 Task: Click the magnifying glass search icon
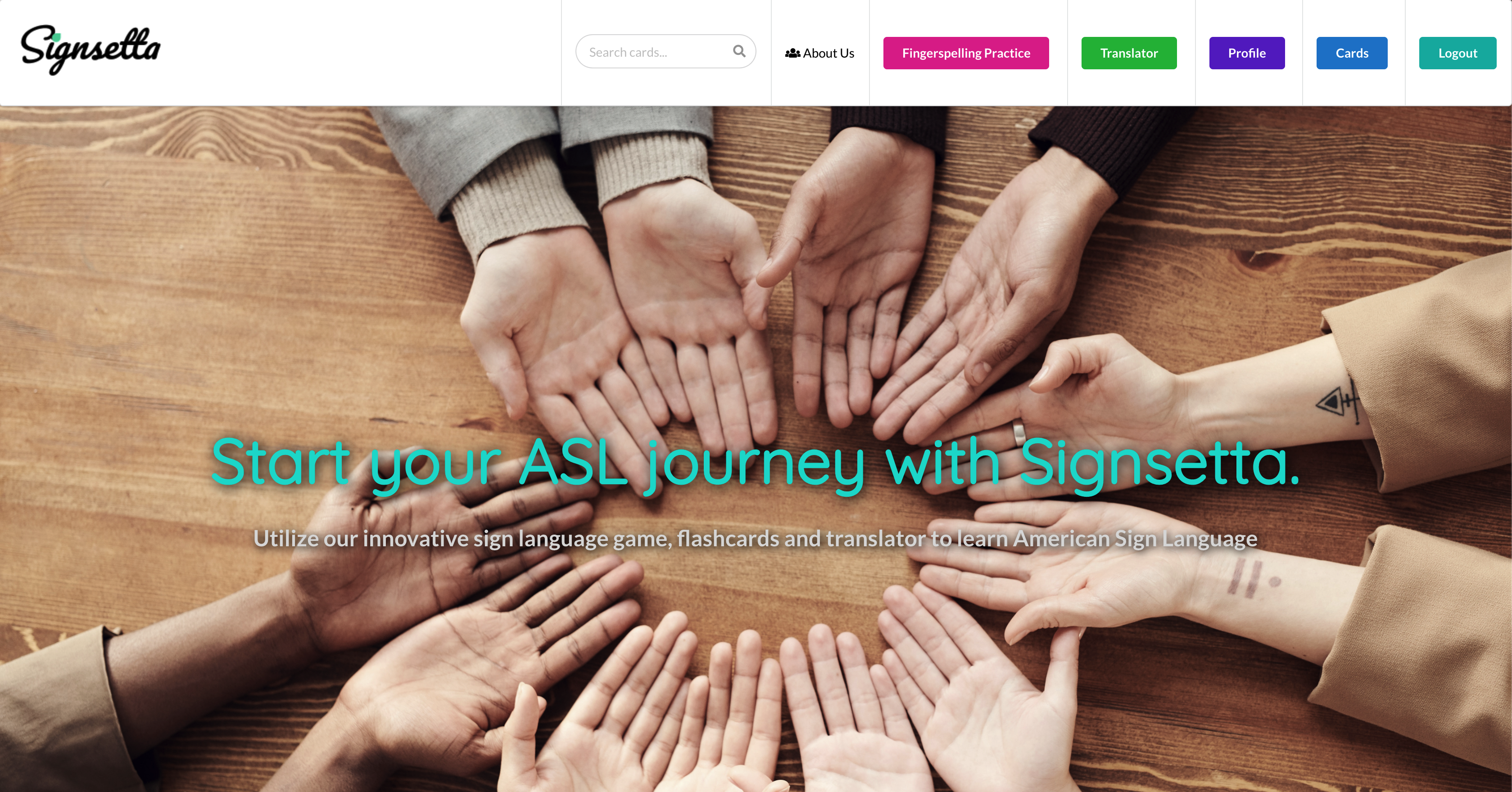coord(739,52)
